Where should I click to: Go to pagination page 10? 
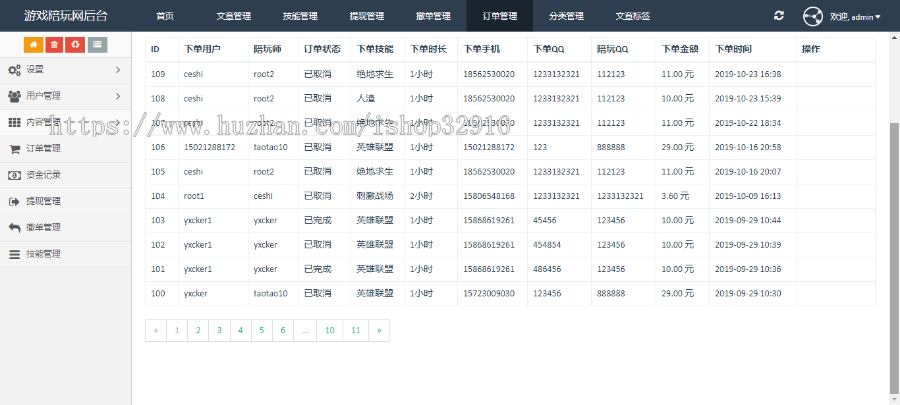coord(329,330)
